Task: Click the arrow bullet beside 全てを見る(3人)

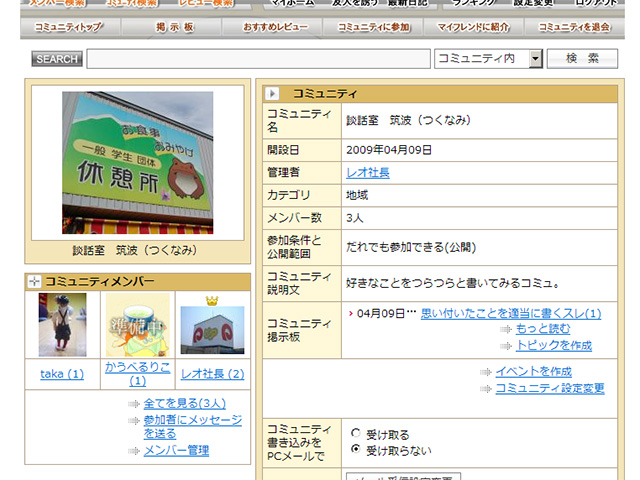Action: [133, 404]
